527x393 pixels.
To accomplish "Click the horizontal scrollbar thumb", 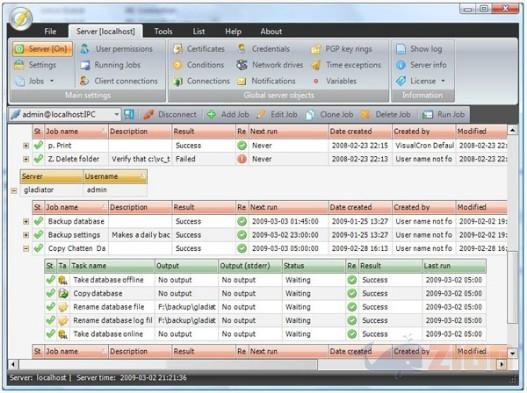I will pyautogui.click(x=168, y=364).
